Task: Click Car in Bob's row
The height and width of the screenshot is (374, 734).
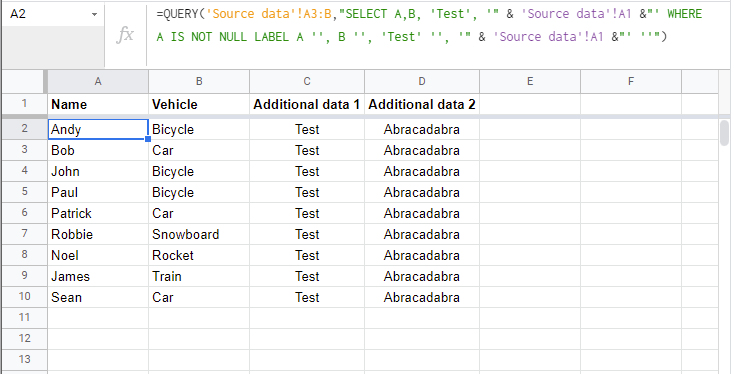Action: point(199,150)
